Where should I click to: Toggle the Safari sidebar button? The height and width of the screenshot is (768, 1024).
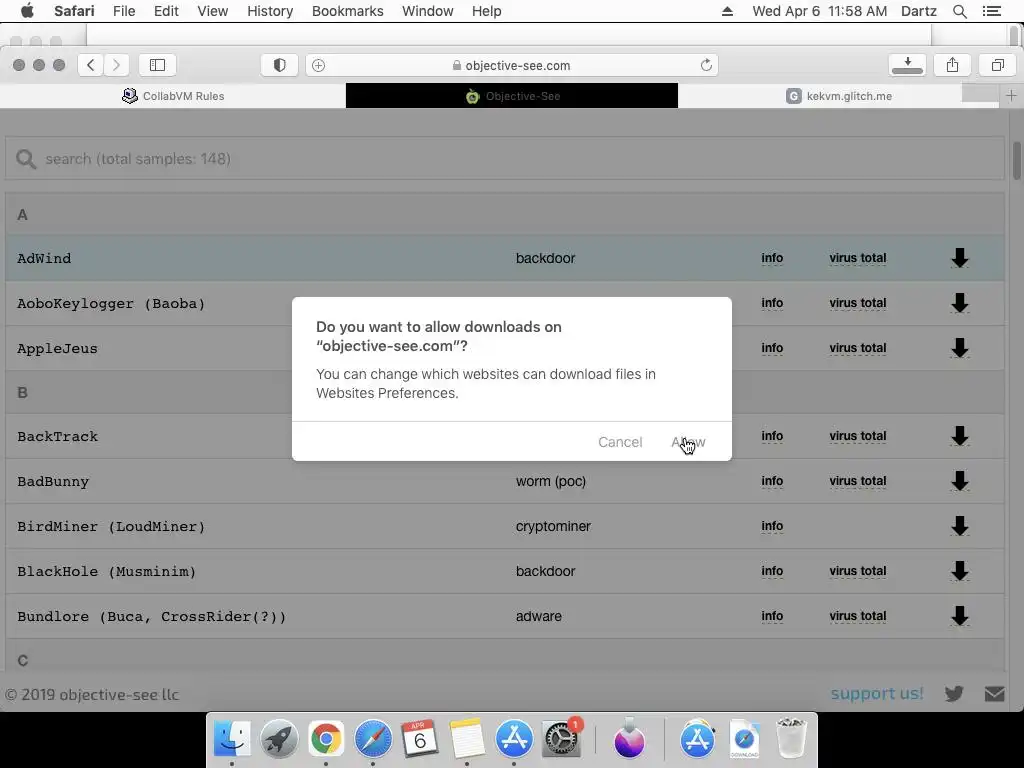pos(157,65)
